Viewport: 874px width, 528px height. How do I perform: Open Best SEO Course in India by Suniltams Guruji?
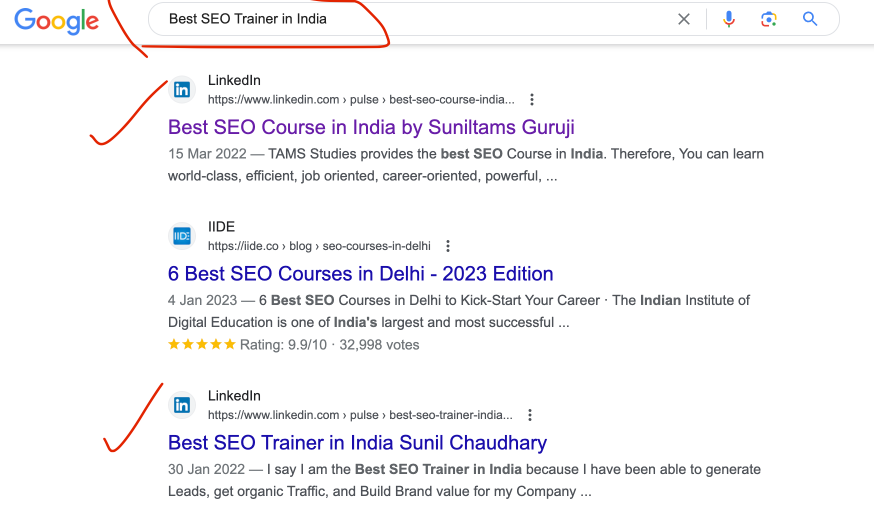pos(371,127)
